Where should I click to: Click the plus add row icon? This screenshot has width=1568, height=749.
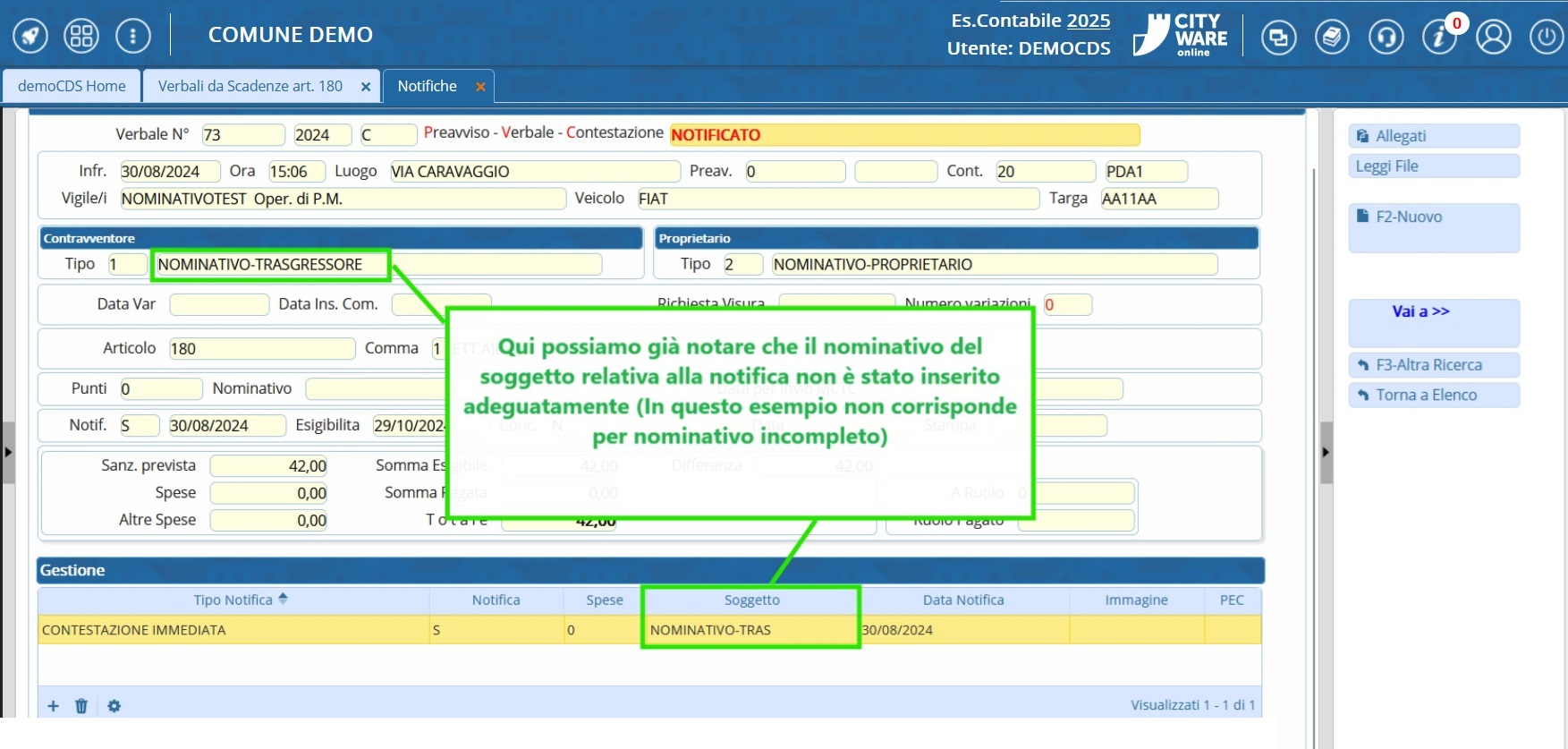click(x=54, y=706)
